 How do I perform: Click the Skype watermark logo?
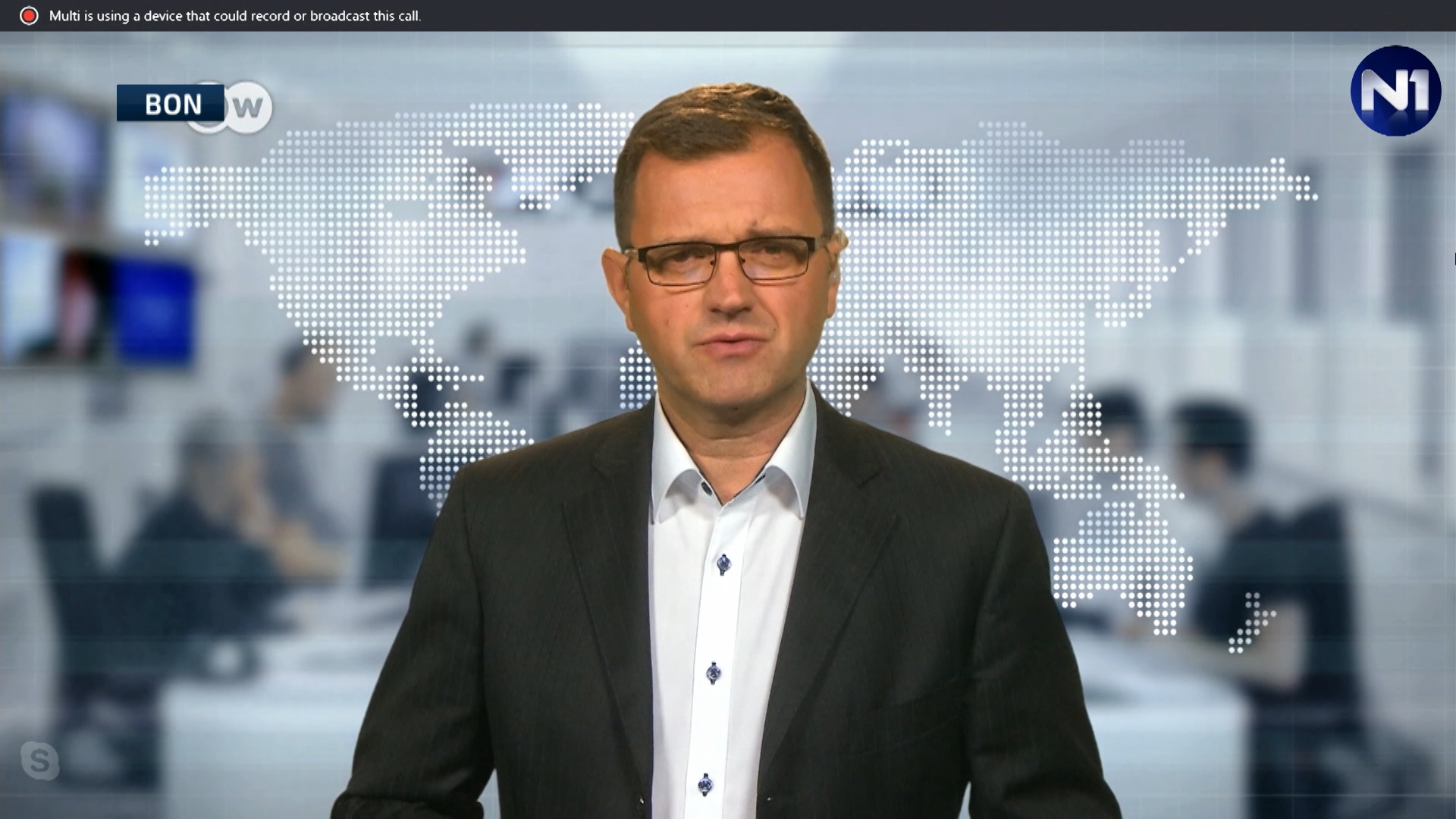39,761
